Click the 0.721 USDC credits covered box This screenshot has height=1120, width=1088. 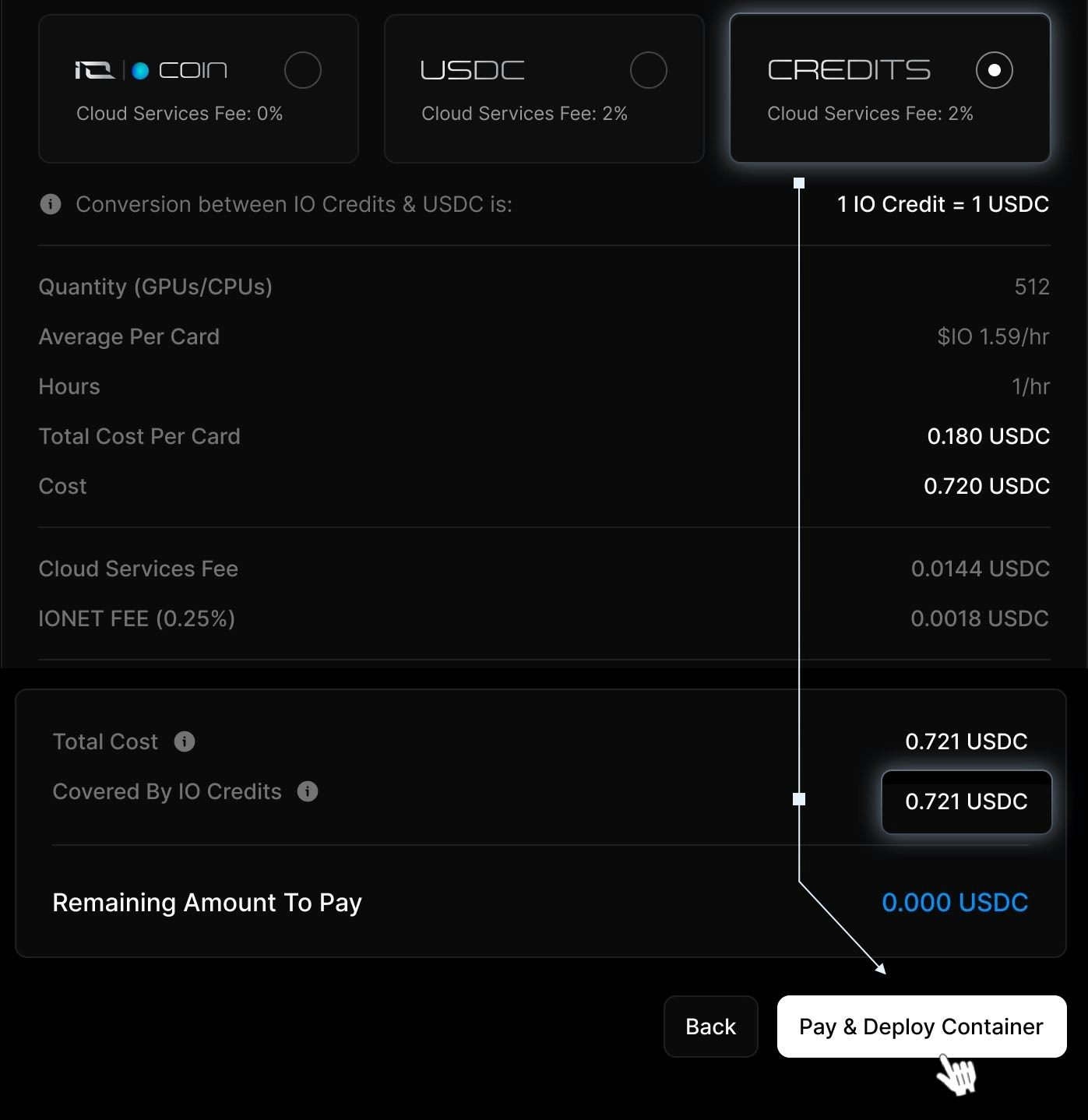click(967, 801)
